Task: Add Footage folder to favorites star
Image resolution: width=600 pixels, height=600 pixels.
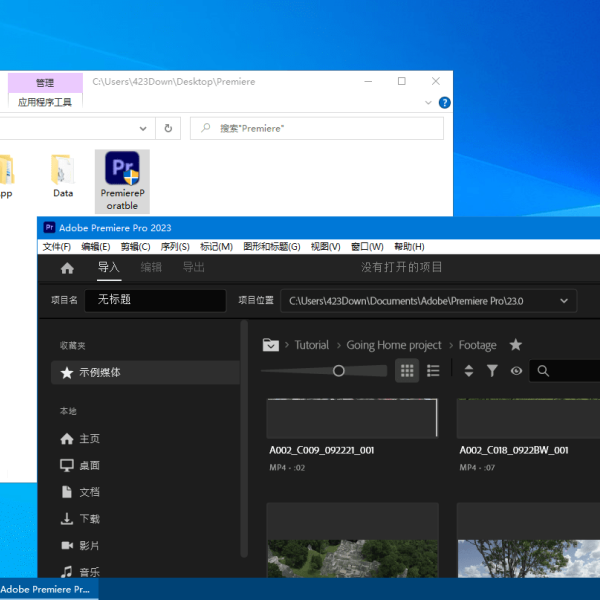Action: [515, 345]
